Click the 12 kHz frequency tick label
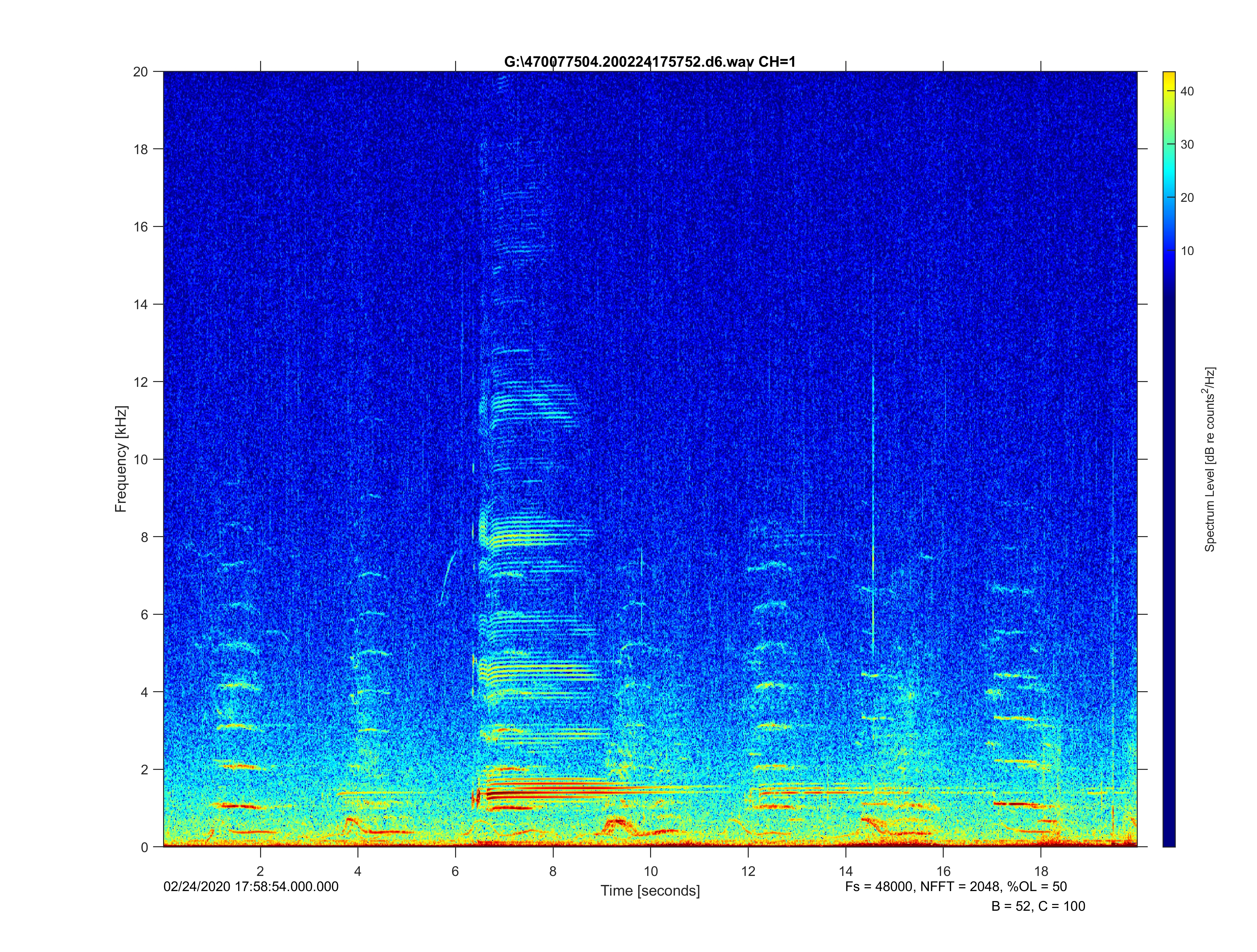The height and width of the screenshot is (952, 1257). tap(140, 382)
